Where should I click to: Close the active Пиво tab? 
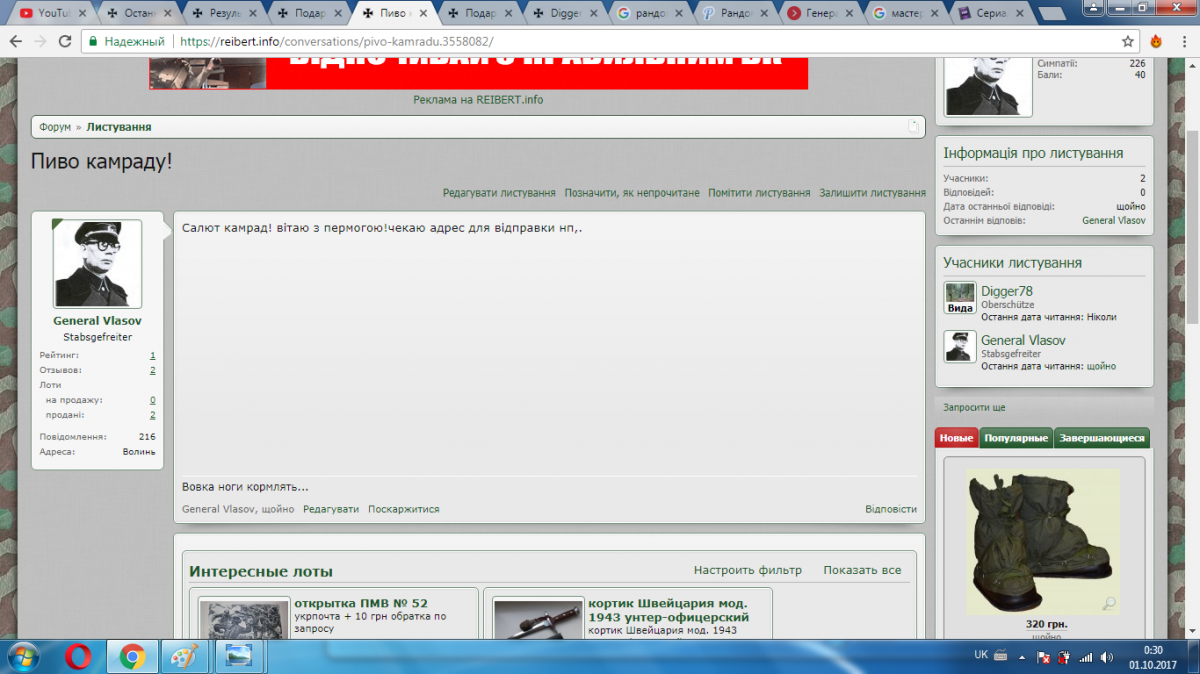pyautogui.click(x=423, y=14)
